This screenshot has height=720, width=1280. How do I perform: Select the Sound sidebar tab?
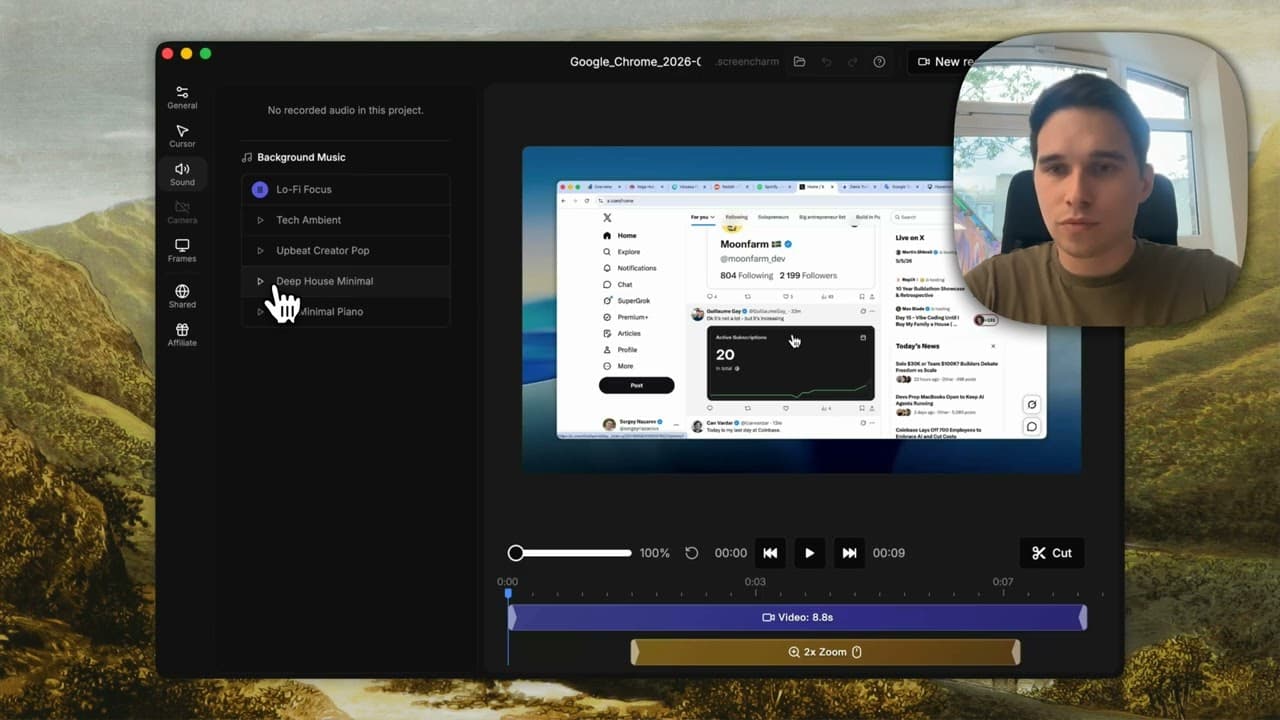click(182, 174)
